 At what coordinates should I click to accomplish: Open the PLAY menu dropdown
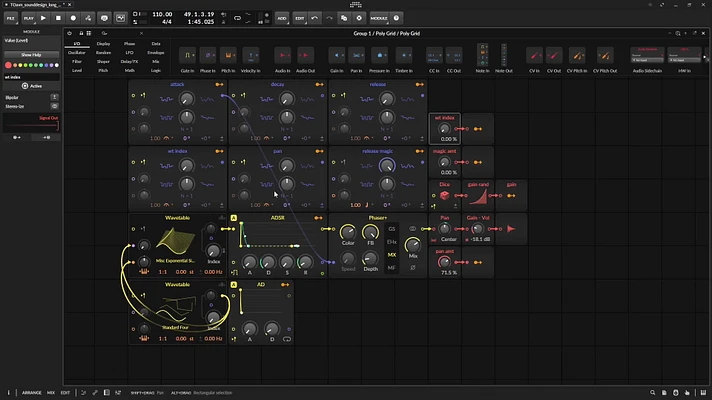coord(28,18)
